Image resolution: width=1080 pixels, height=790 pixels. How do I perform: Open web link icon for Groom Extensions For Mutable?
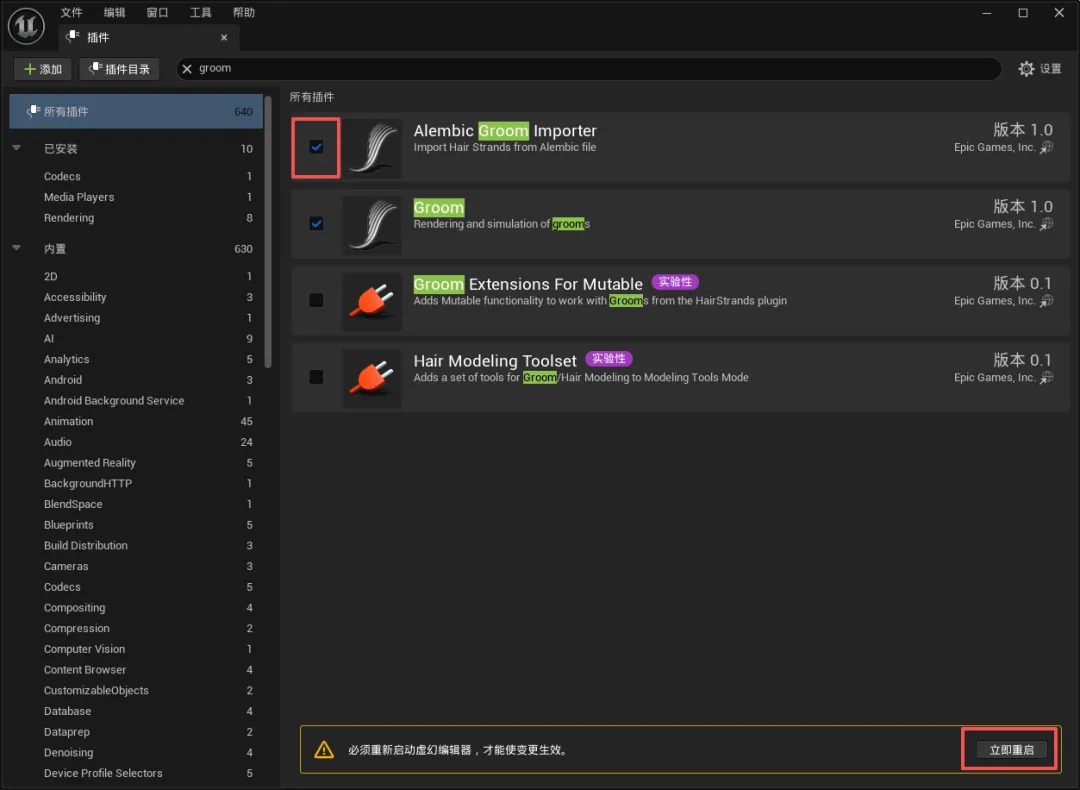1046,301
